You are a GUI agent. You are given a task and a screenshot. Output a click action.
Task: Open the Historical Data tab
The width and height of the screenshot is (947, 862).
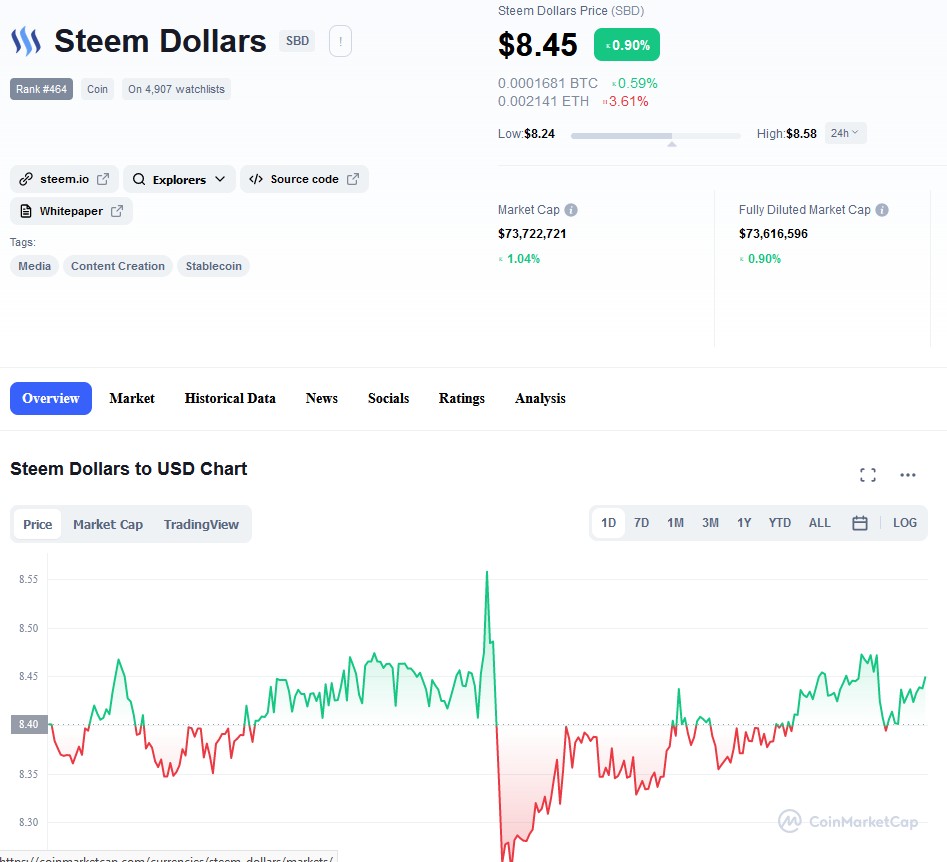230,399
